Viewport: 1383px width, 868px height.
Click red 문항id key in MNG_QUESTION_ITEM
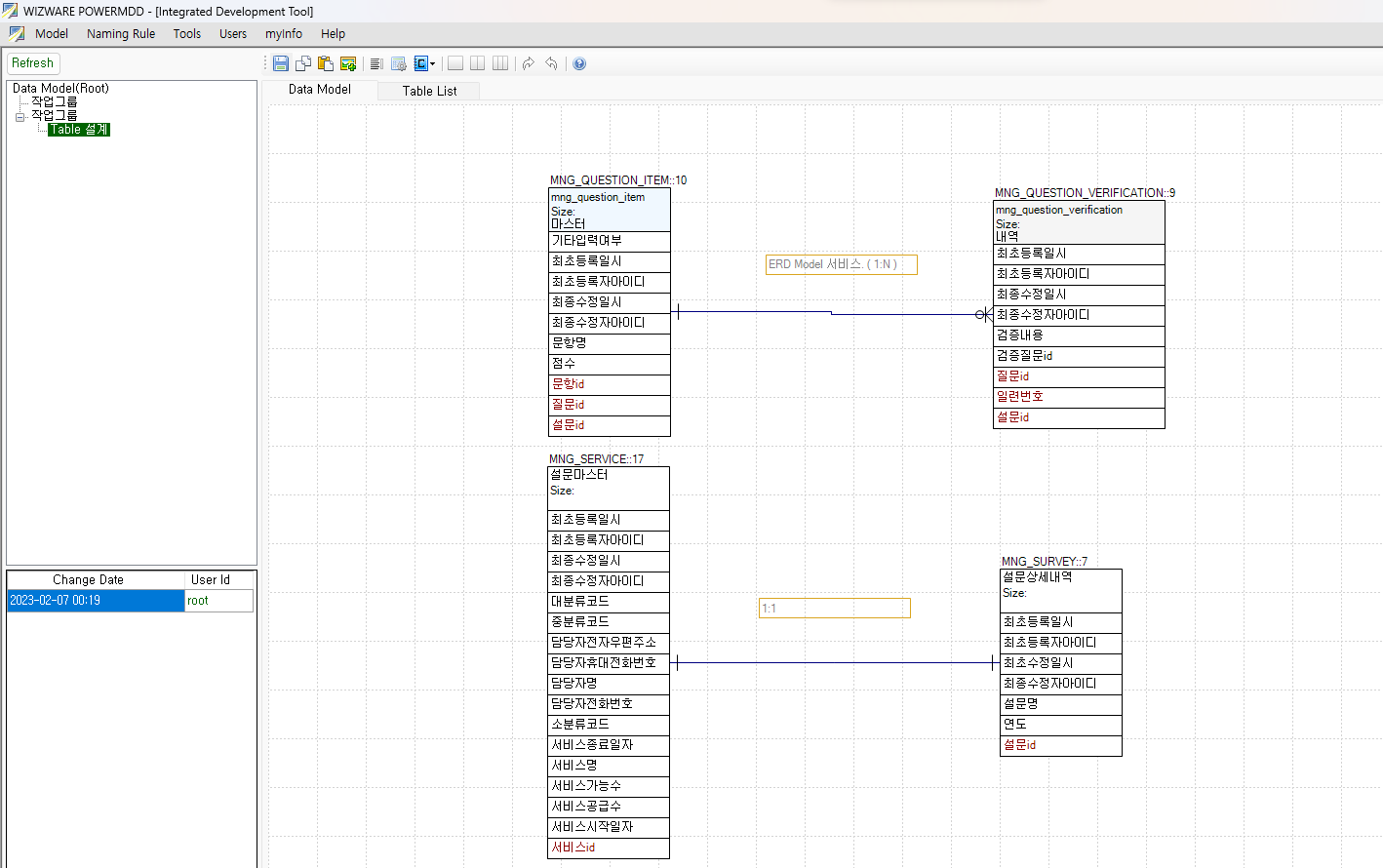(610, 384)
